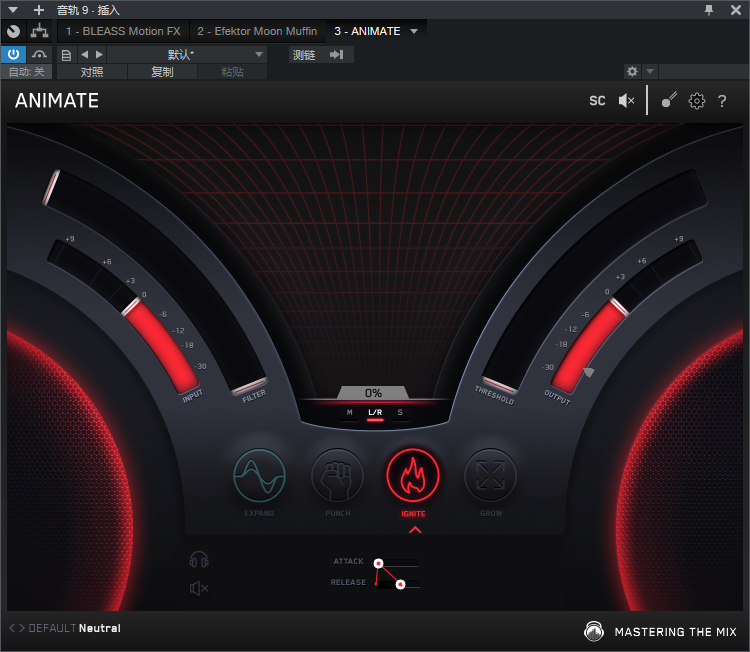Click the 粘贴 paste button

coord(232,72)
